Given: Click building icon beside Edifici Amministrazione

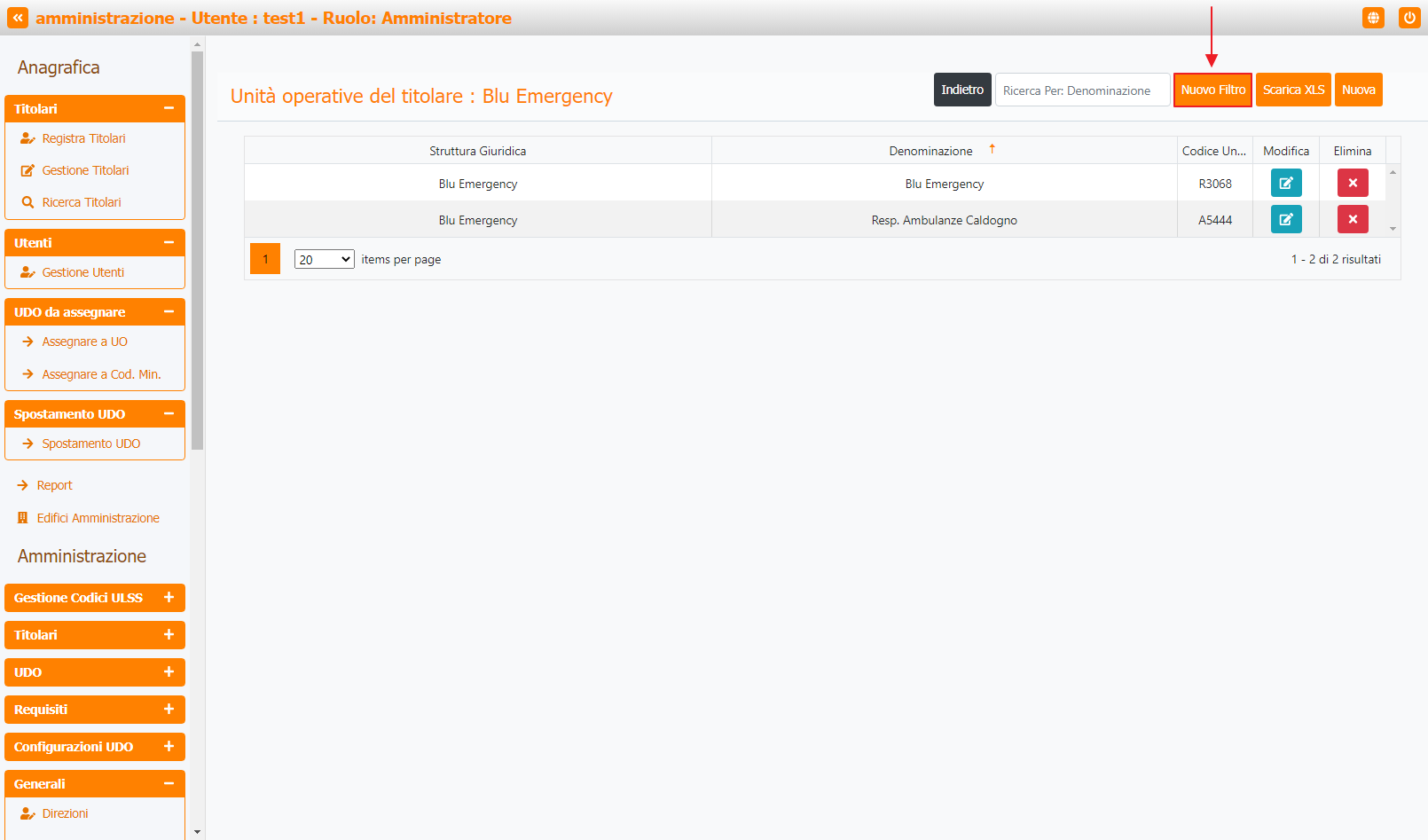Looking at the screenshot, I should coord(23,518).
